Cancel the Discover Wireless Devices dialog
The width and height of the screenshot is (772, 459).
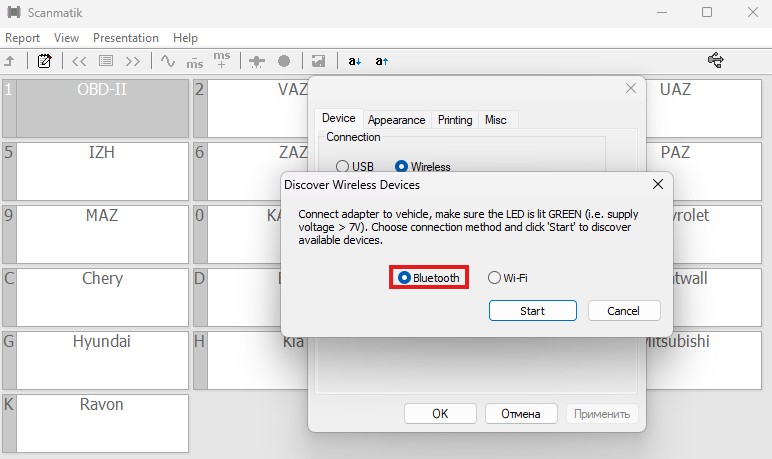click(x=624, y=311)
